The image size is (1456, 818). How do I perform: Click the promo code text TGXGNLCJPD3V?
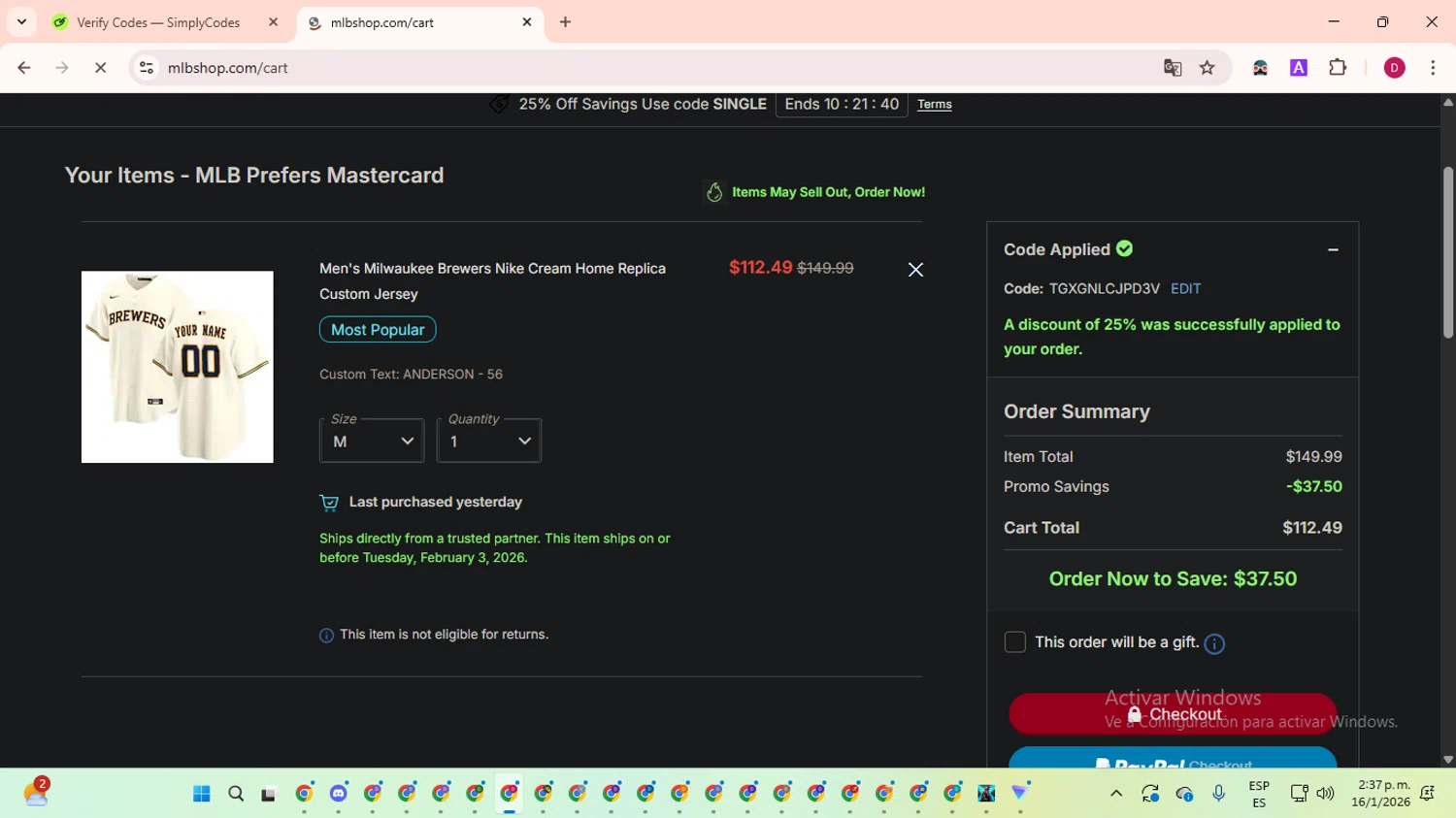coord(1105,289)
